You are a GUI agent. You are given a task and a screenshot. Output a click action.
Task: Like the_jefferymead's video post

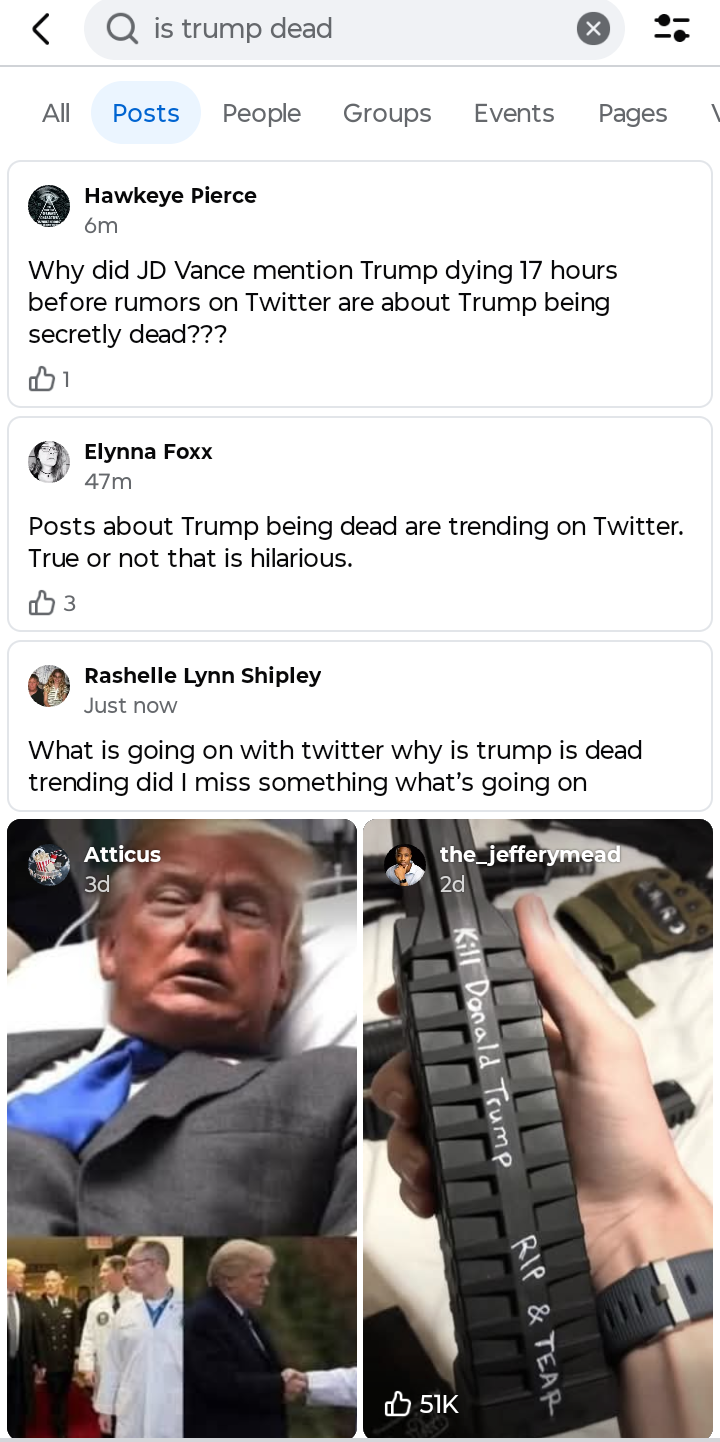398,1404
